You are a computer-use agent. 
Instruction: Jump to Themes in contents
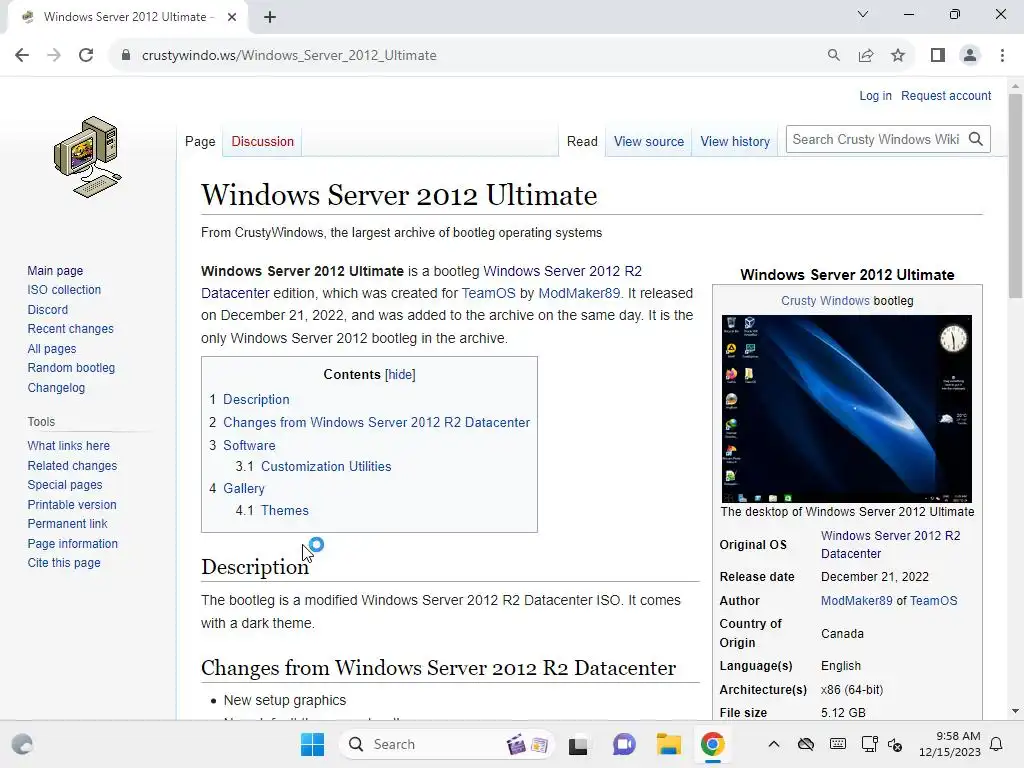pos(285,511)
